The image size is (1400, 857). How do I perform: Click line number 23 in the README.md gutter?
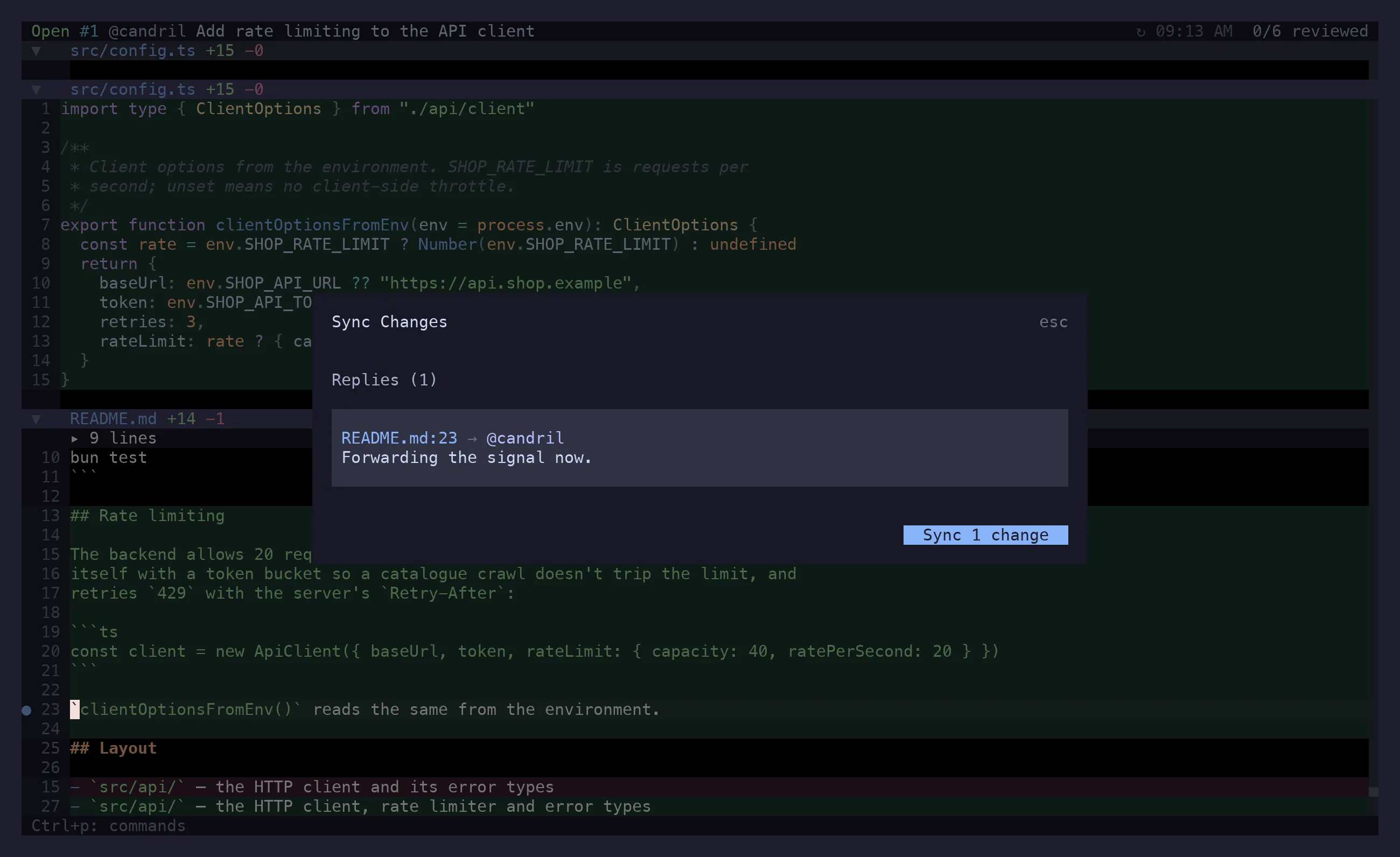pyautogui.click(x=50, y=710)
